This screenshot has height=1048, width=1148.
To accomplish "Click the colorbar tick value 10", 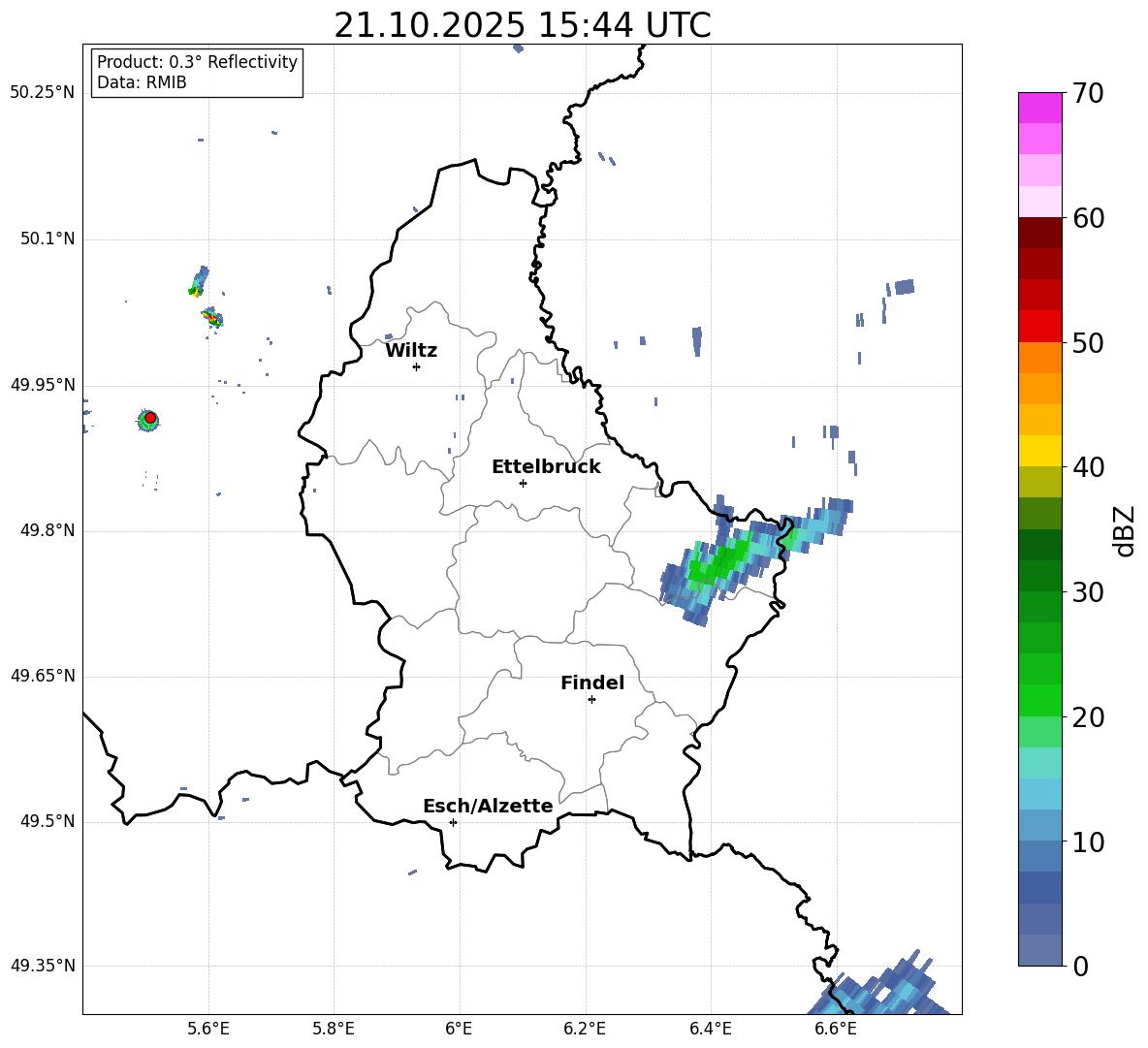I will tap(1088, 842).
